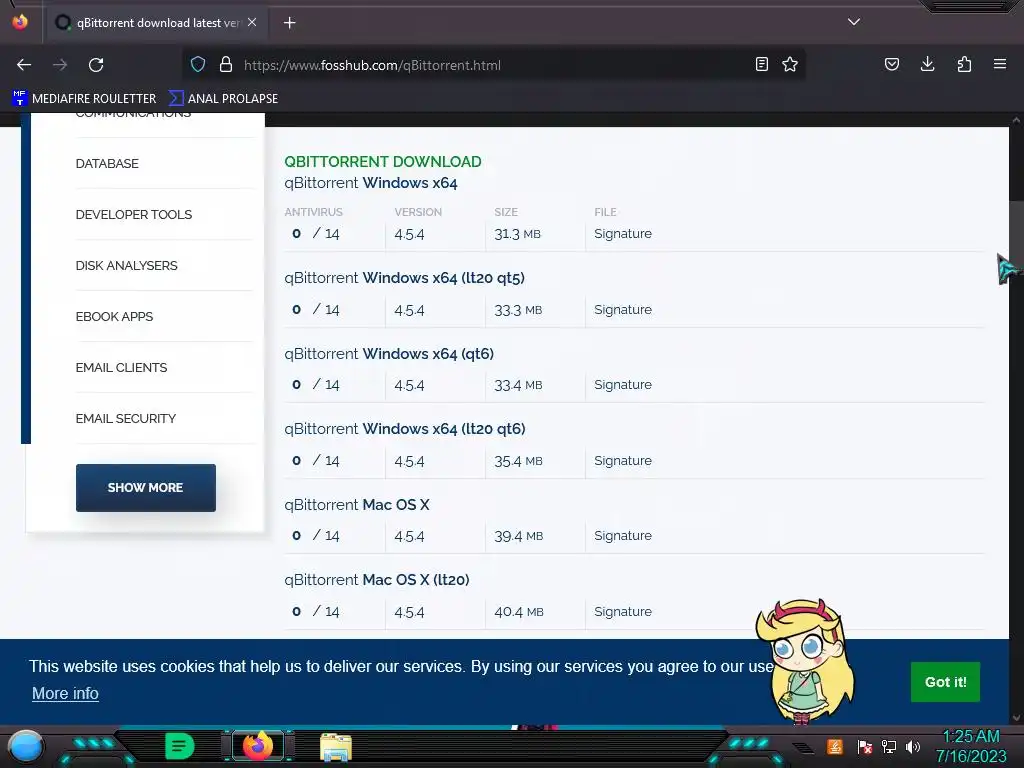Open the DATABASE category
Image resolution: width=1024 pixels, height=768 pixels.
pyautogui.click(x=107, y=163)
